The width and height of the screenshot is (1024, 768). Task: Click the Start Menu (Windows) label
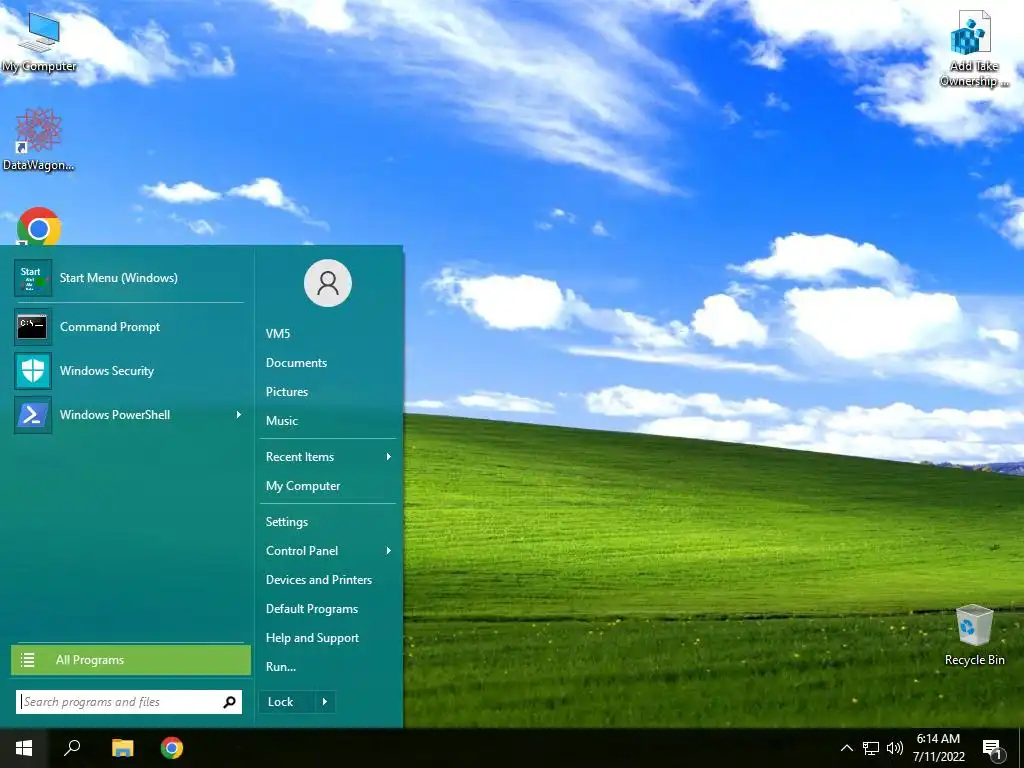[x=119, y=278]
